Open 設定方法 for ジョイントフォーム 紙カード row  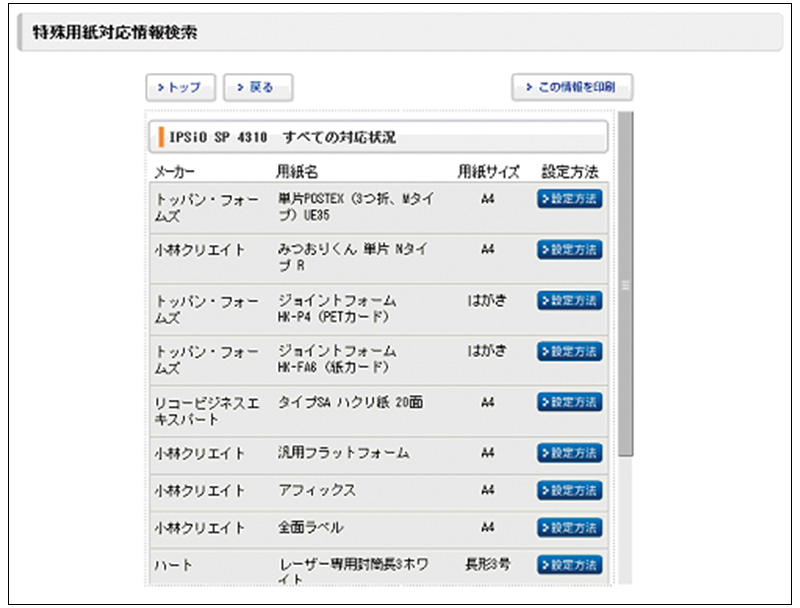[x=570, y=351]
